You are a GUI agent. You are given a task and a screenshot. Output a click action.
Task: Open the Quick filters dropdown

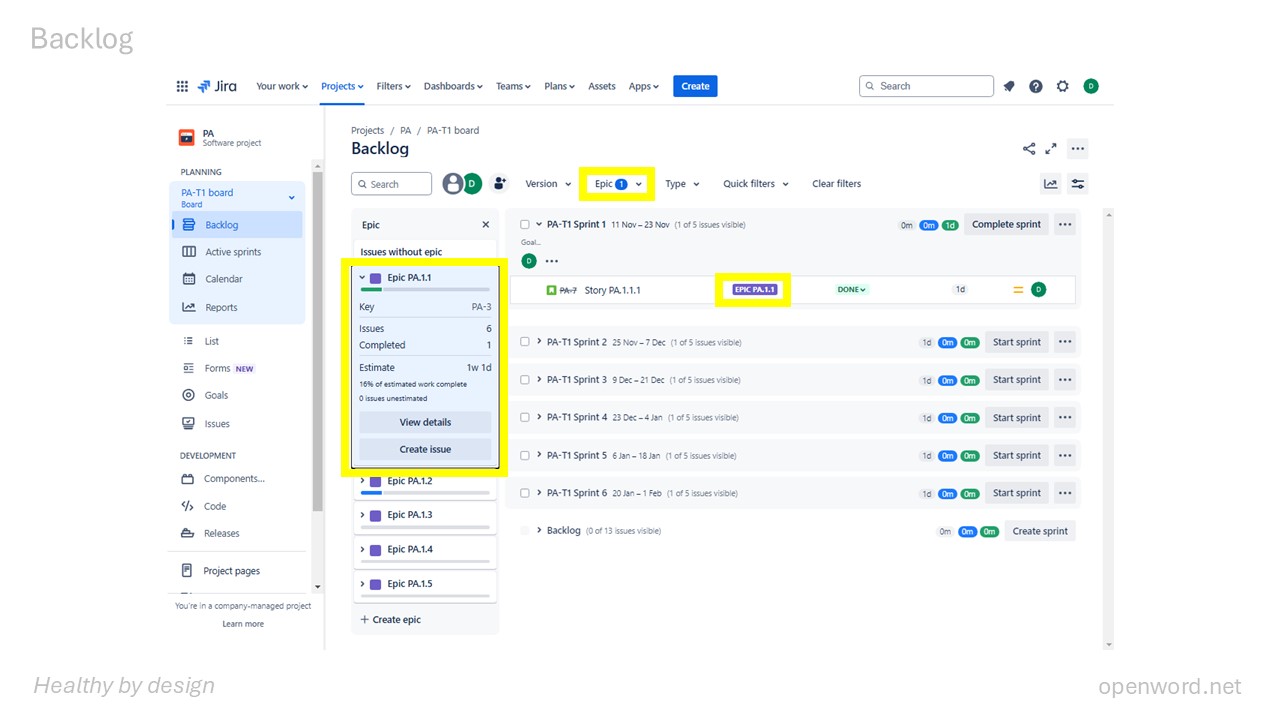click(x=756, y=184)
